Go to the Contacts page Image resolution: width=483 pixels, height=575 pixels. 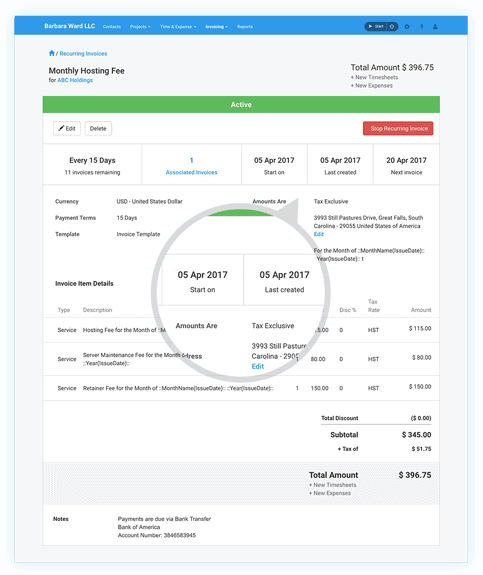[x=112, y=27]
